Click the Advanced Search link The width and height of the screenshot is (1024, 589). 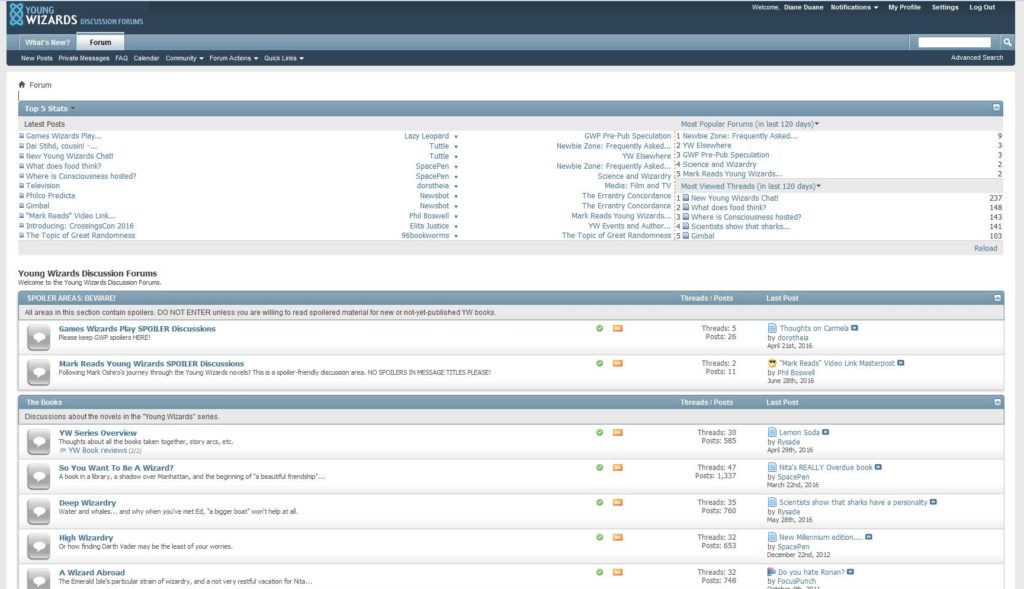[x=976, y=58]
